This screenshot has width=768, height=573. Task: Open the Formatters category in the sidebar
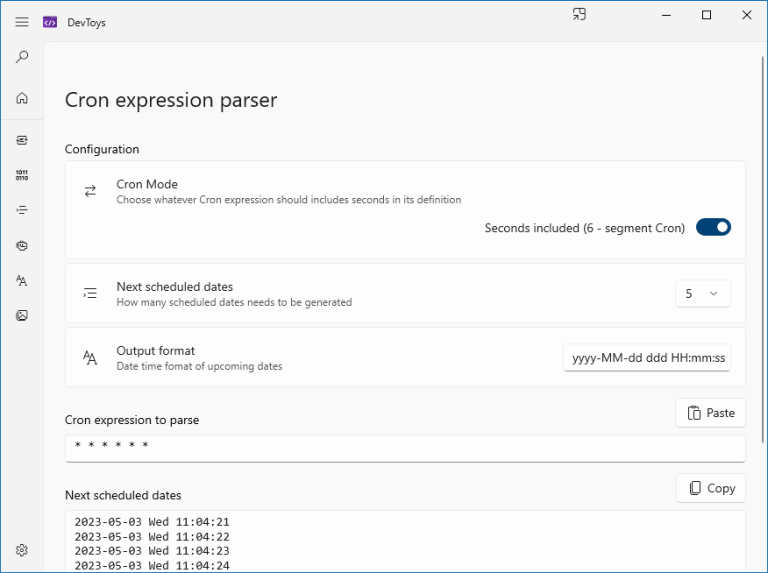[22, 210]
